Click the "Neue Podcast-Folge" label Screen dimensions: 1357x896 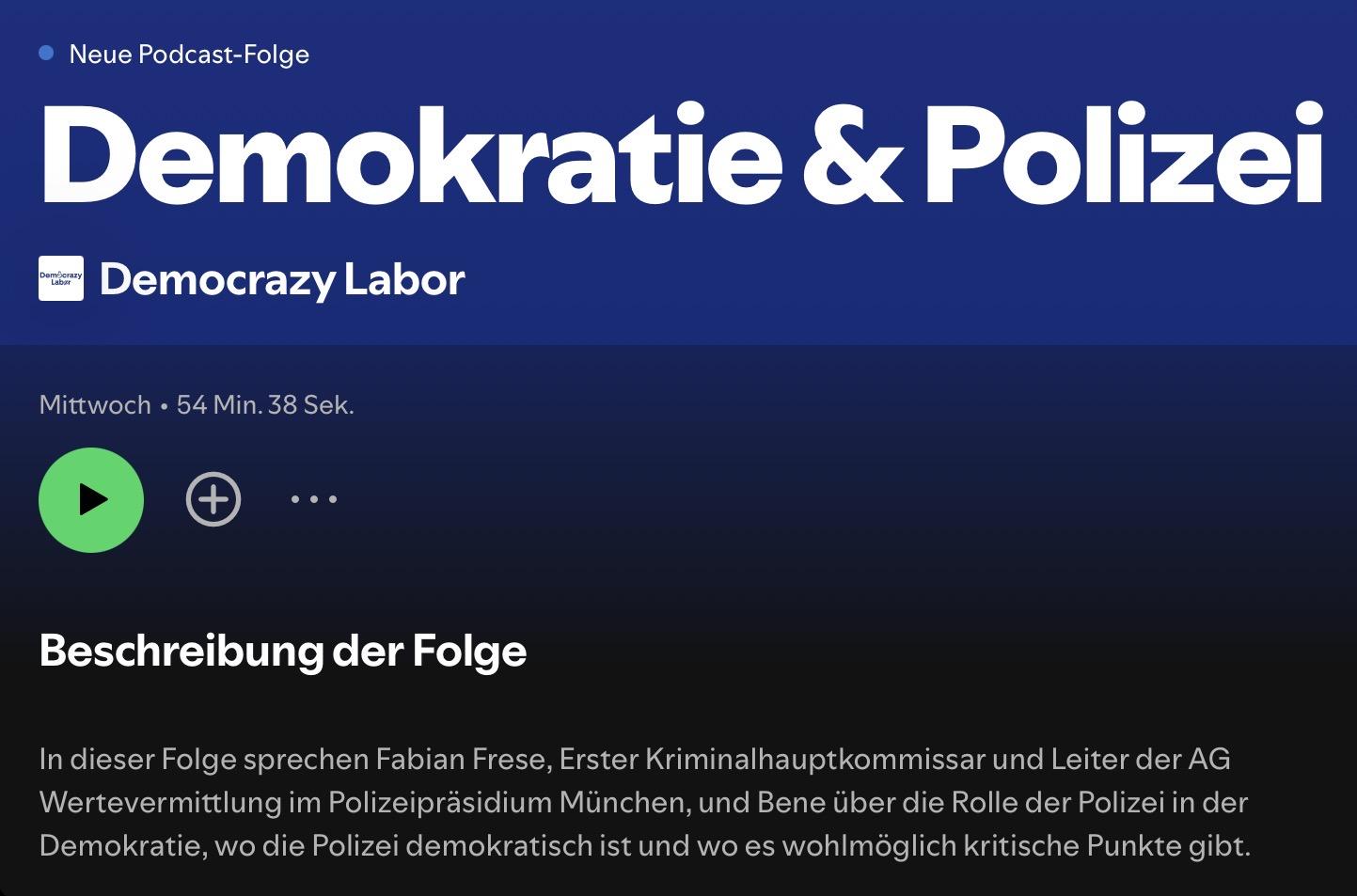coord(189,55)
